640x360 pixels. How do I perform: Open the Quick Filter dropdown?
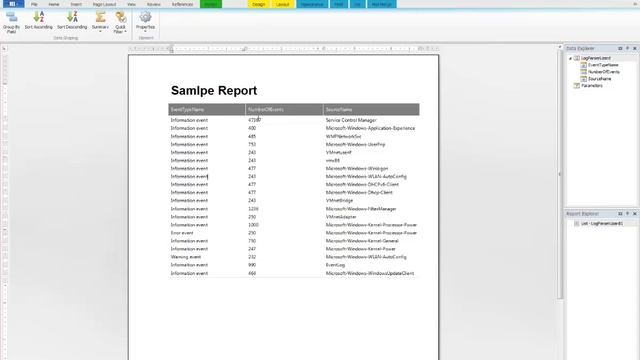point(120,22)
